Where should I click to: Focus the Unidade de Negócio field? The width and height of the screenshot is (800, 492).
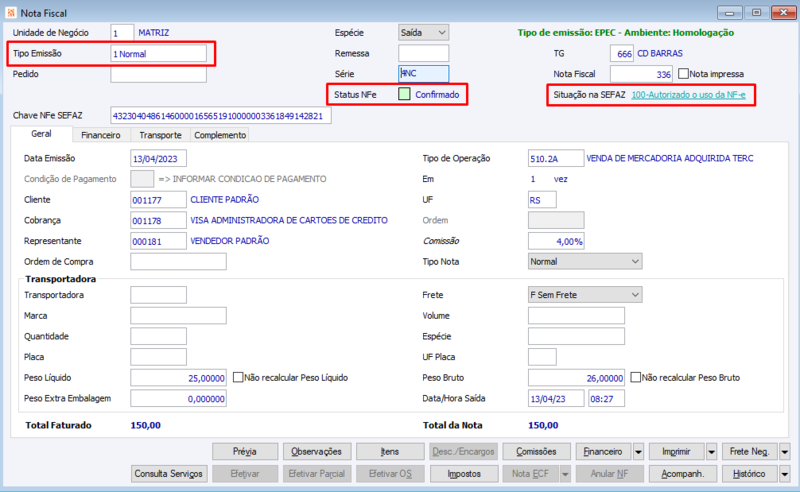(122, 33)
